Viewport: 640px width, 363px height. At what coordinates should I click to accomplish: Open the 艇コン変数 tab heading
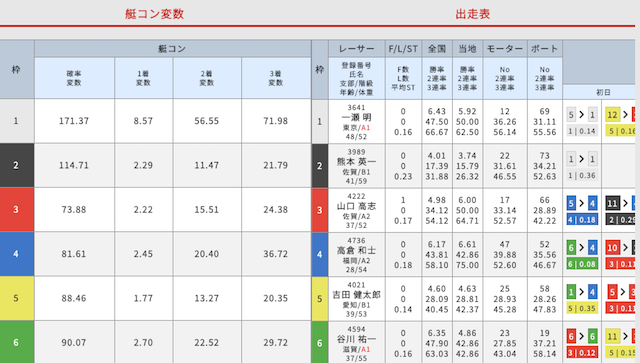[154, 14]
